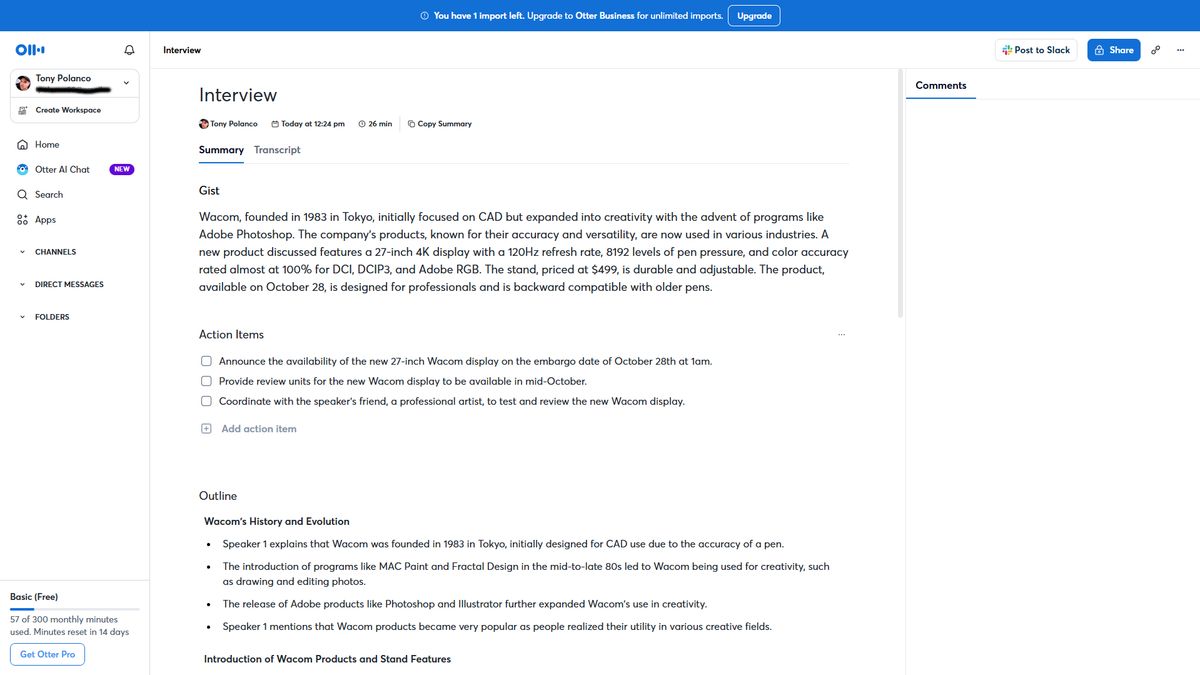Open Otter AI Chat icon

point(22,170)
